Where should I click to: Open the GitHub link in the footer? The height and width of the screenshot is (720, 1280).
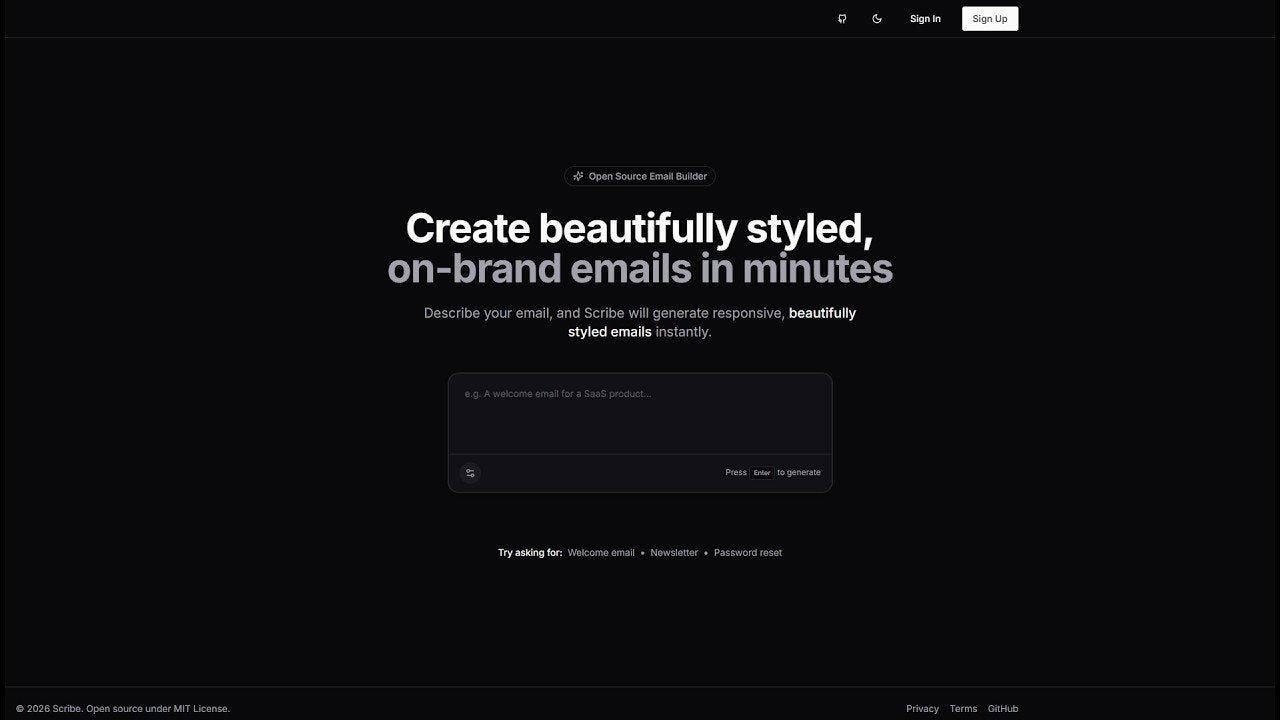1003,708
